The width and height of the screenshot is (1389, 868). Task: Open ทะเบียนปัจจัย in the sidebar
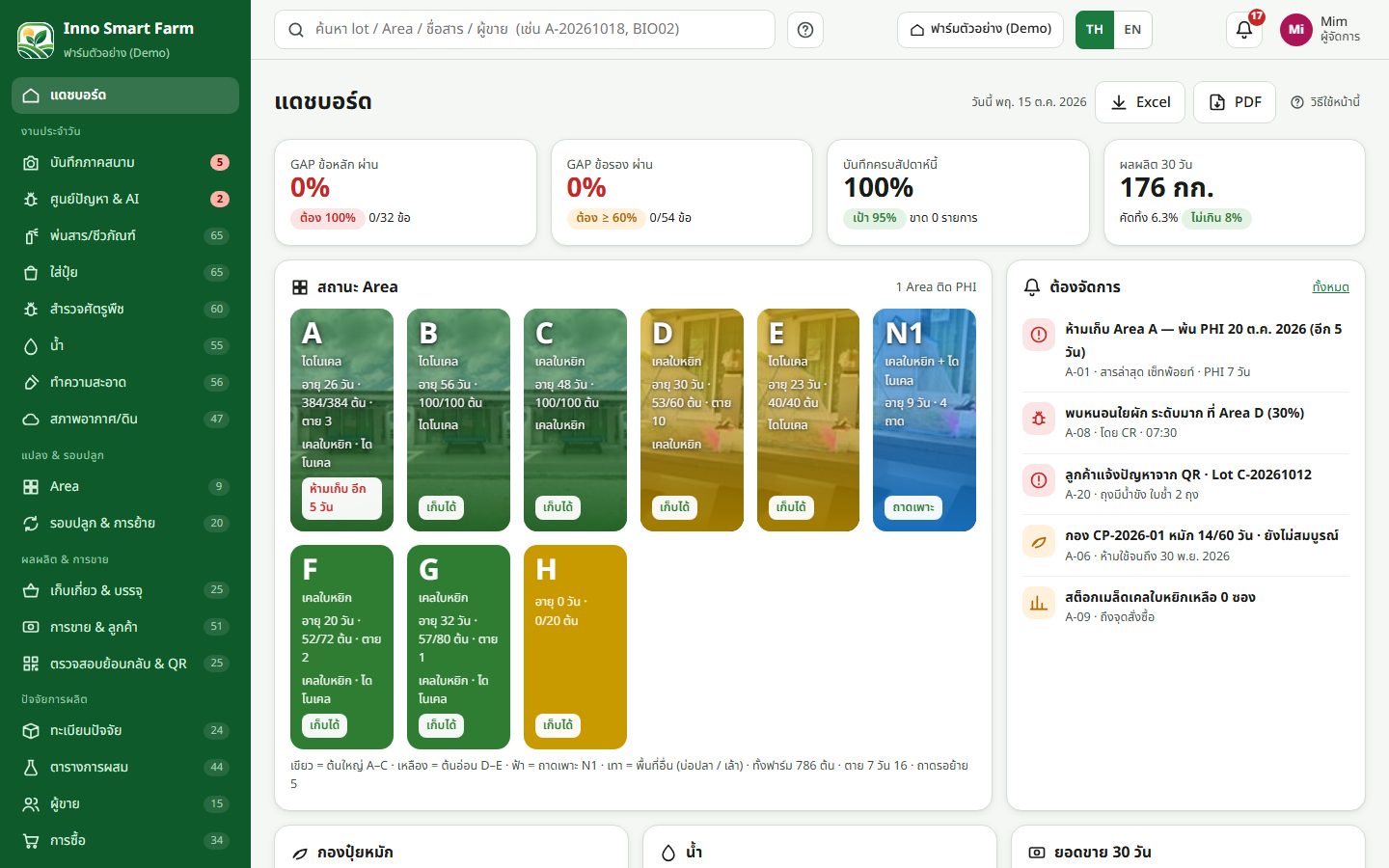point(125,731)
